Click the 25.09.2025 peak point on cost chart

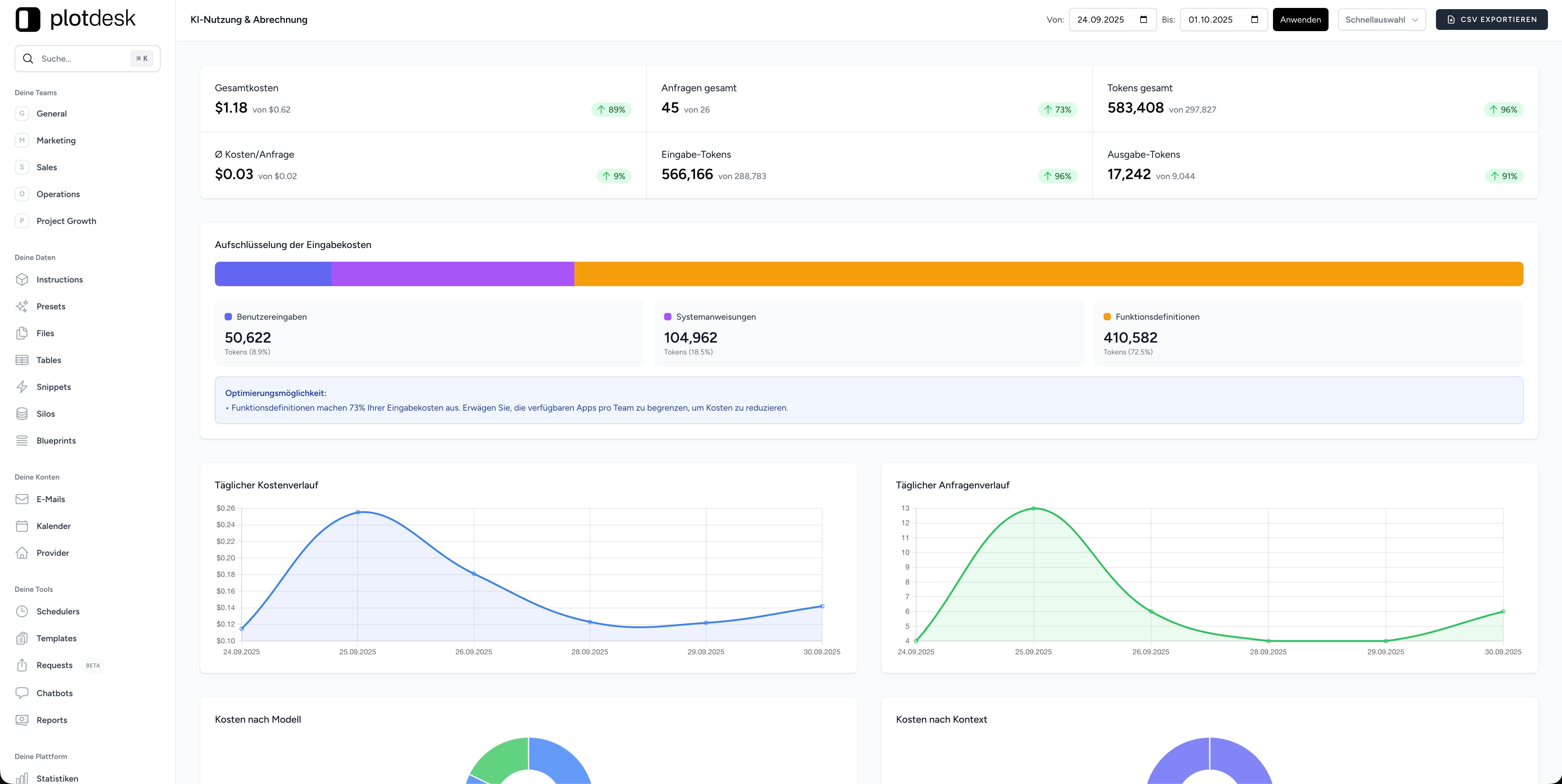point(358,512)
